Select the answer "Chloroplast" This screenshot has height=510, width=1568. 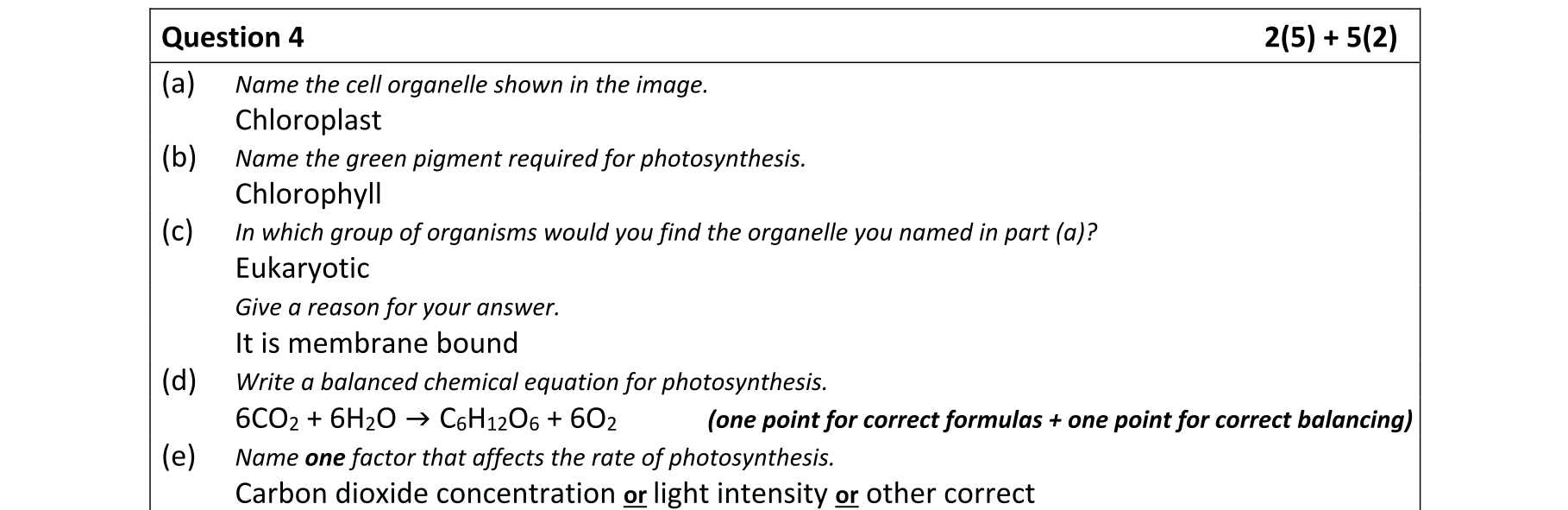coord(308,120)
